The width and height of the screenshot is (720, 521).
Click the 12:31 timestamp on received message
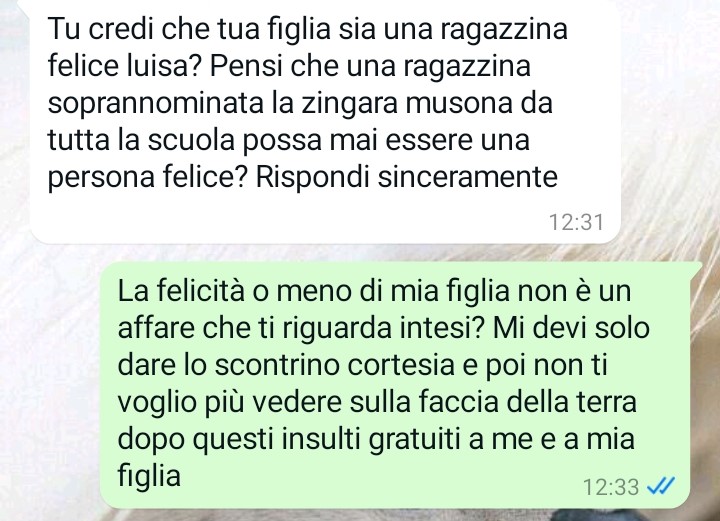(x=576, y=222)
